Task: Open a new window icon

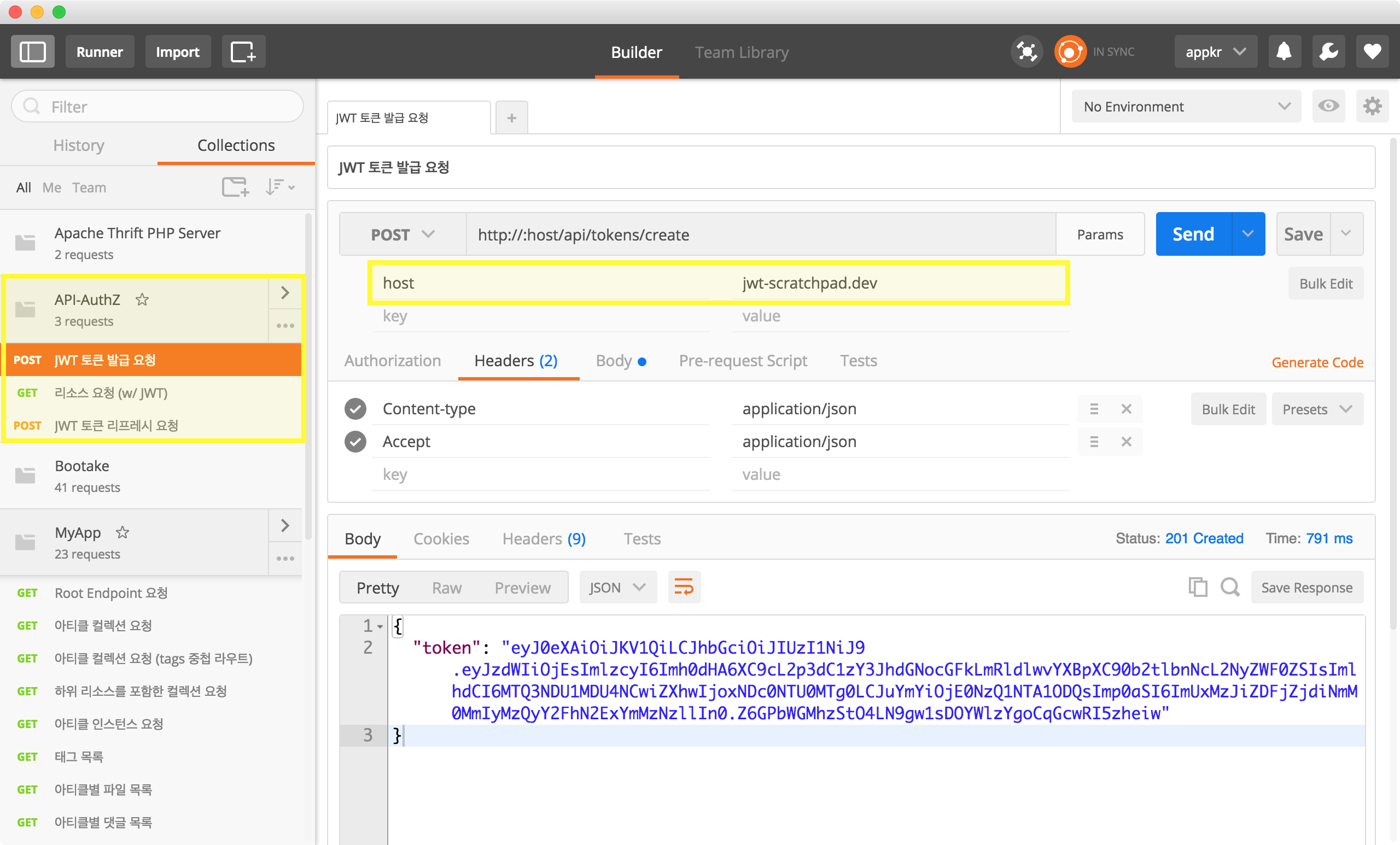Action: pyautogui.click(x=243, y=52)
